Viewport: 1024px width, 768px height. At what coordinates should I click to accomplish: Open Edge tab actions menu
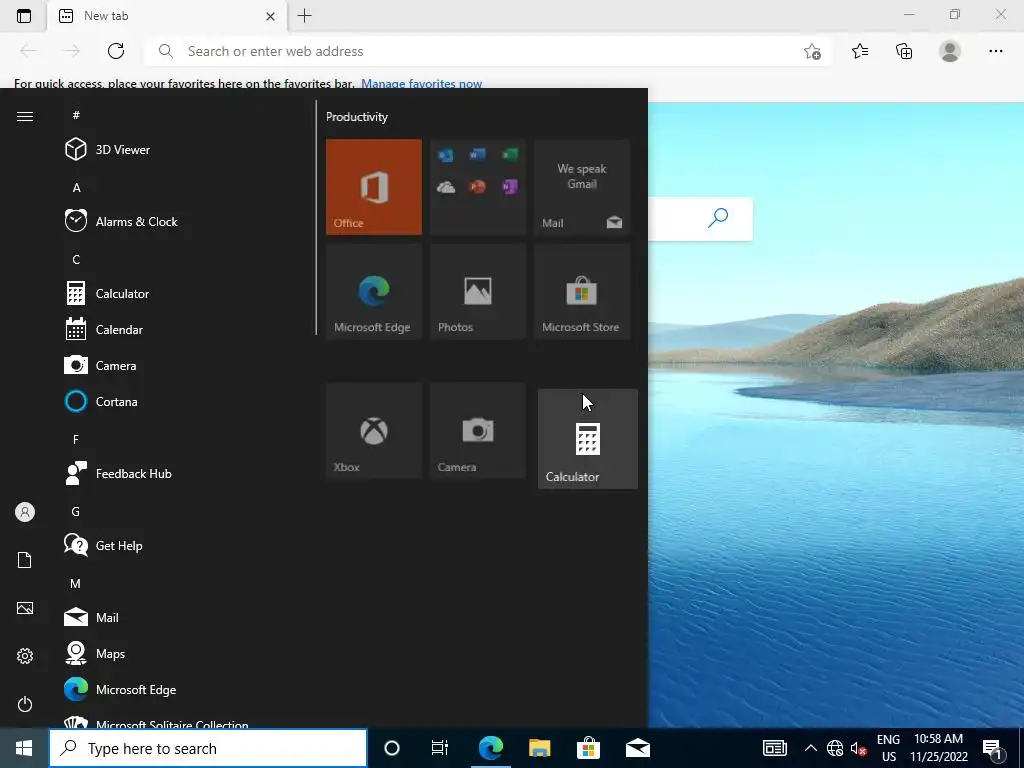pyautogui.click(x=24, y=16)
